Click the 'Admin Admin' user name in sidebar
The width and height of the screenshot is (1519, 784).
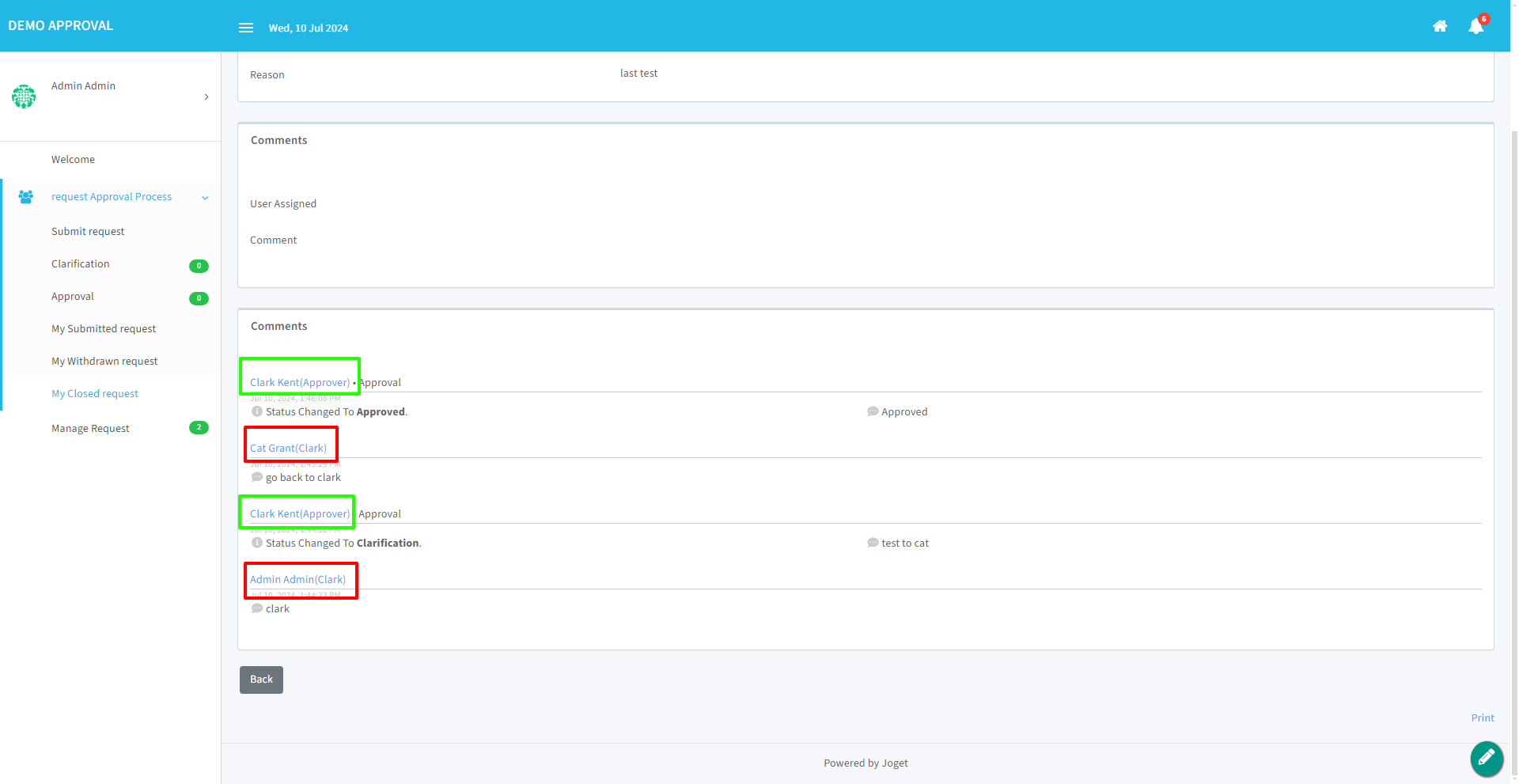[x=83, y=86]
